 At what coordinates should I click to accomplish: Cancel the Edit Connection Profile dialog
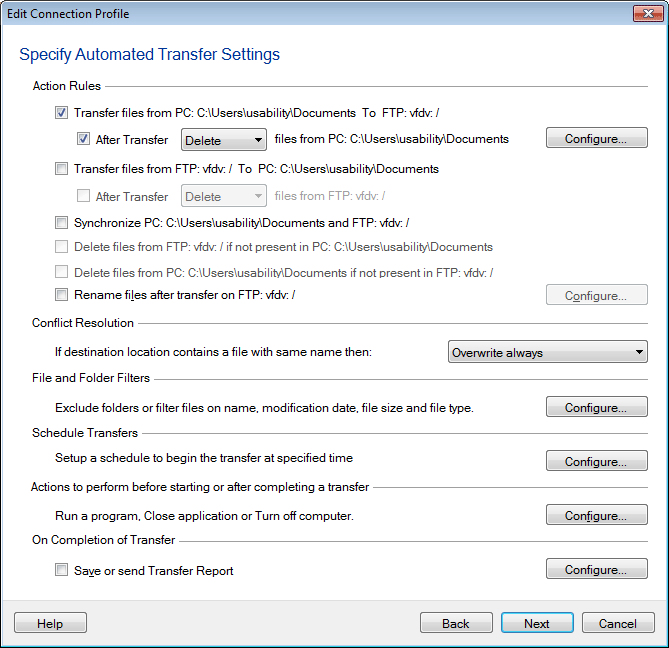point(618,623)
